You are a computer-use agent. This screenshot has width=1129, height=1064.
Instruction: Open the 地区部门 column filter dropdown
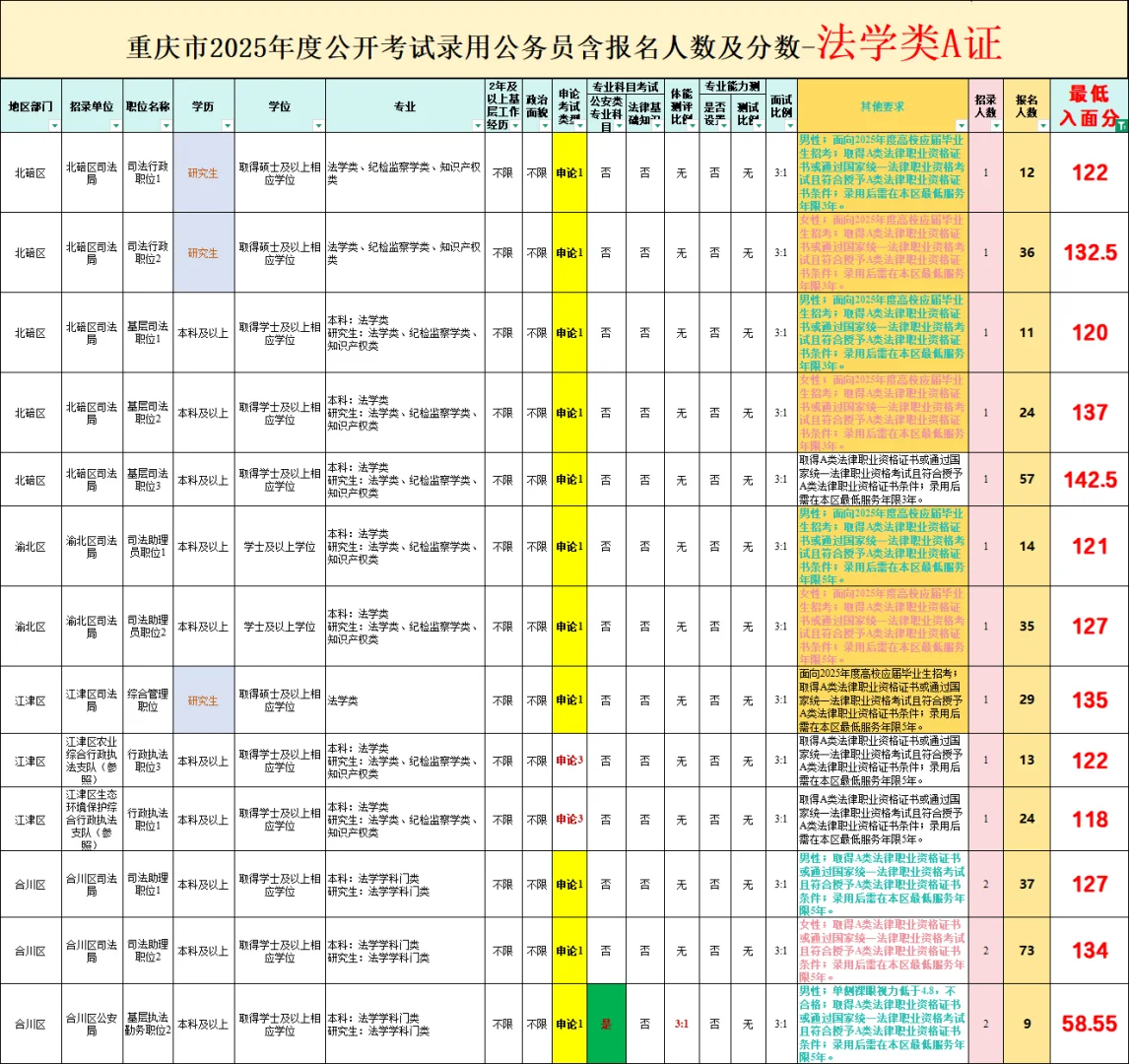click(x=54, y=126)
